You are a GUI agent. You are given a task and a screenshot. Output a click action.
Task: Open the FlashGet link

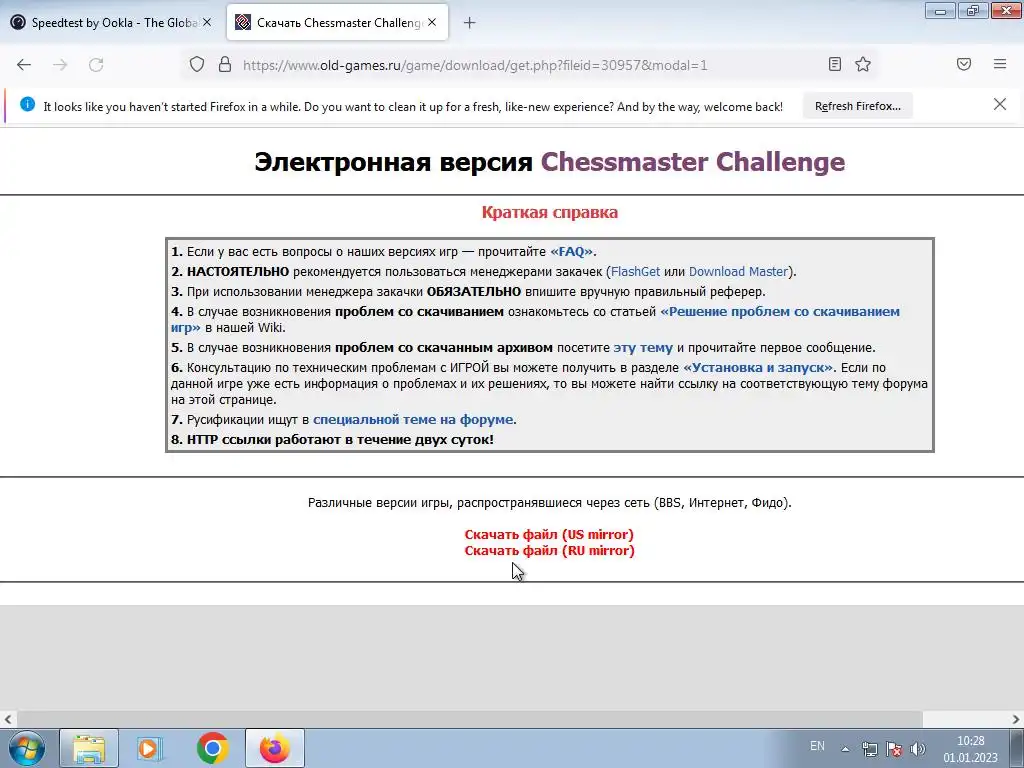[x=635, y=272]
